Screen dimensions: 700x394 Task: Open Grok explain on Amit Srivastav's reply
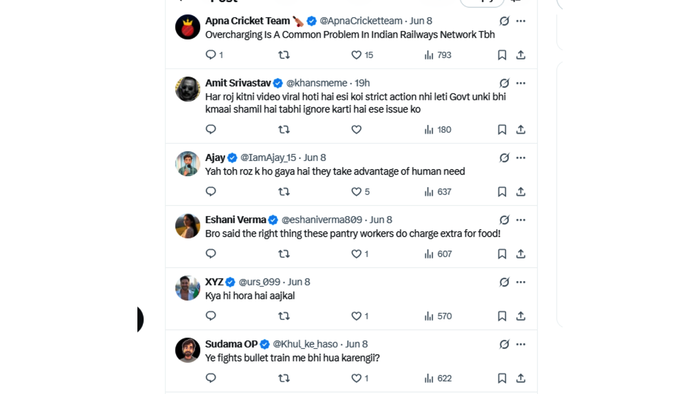[x=504, y=83]
